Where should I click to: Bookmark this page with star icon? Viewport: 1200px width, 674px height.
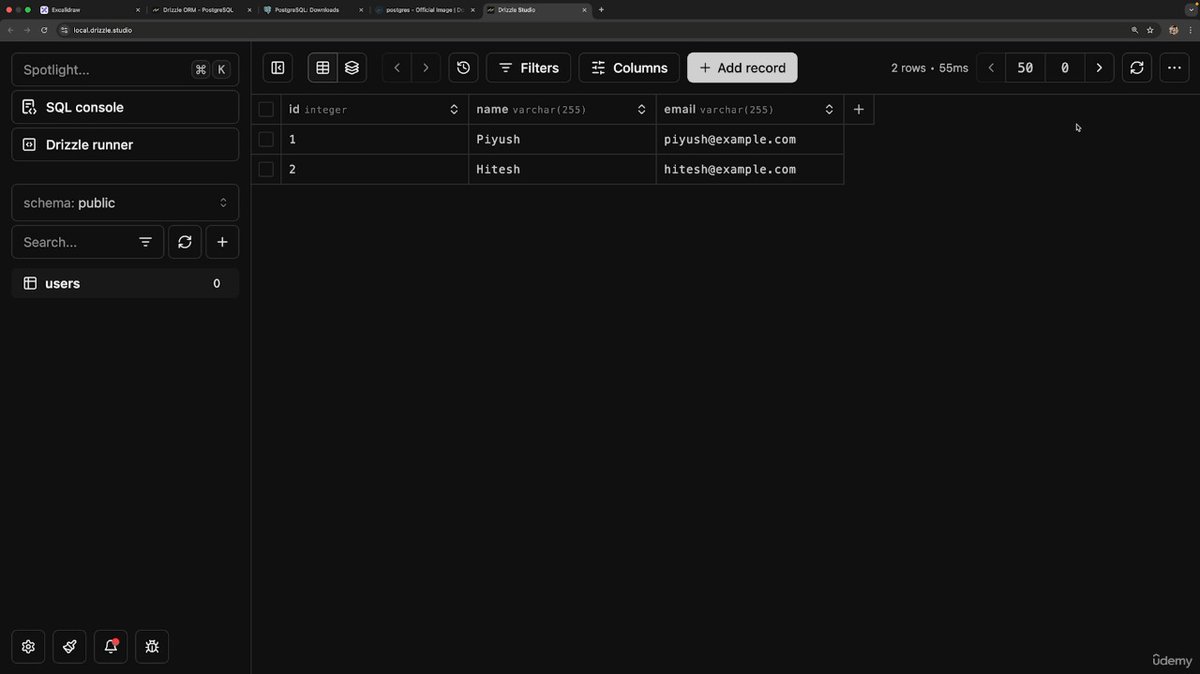pyautogui.click(x=1150, y=30)
